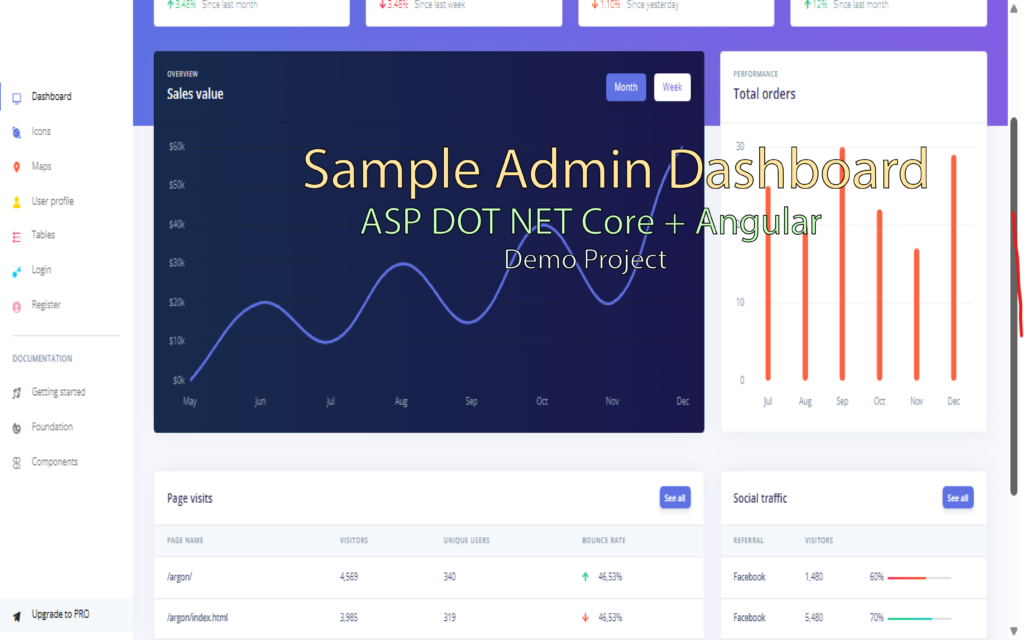The width and height of the screenshot is (1024, 640).
Task: Open the Dashboard menu item
Action: (x=52, y=97)
